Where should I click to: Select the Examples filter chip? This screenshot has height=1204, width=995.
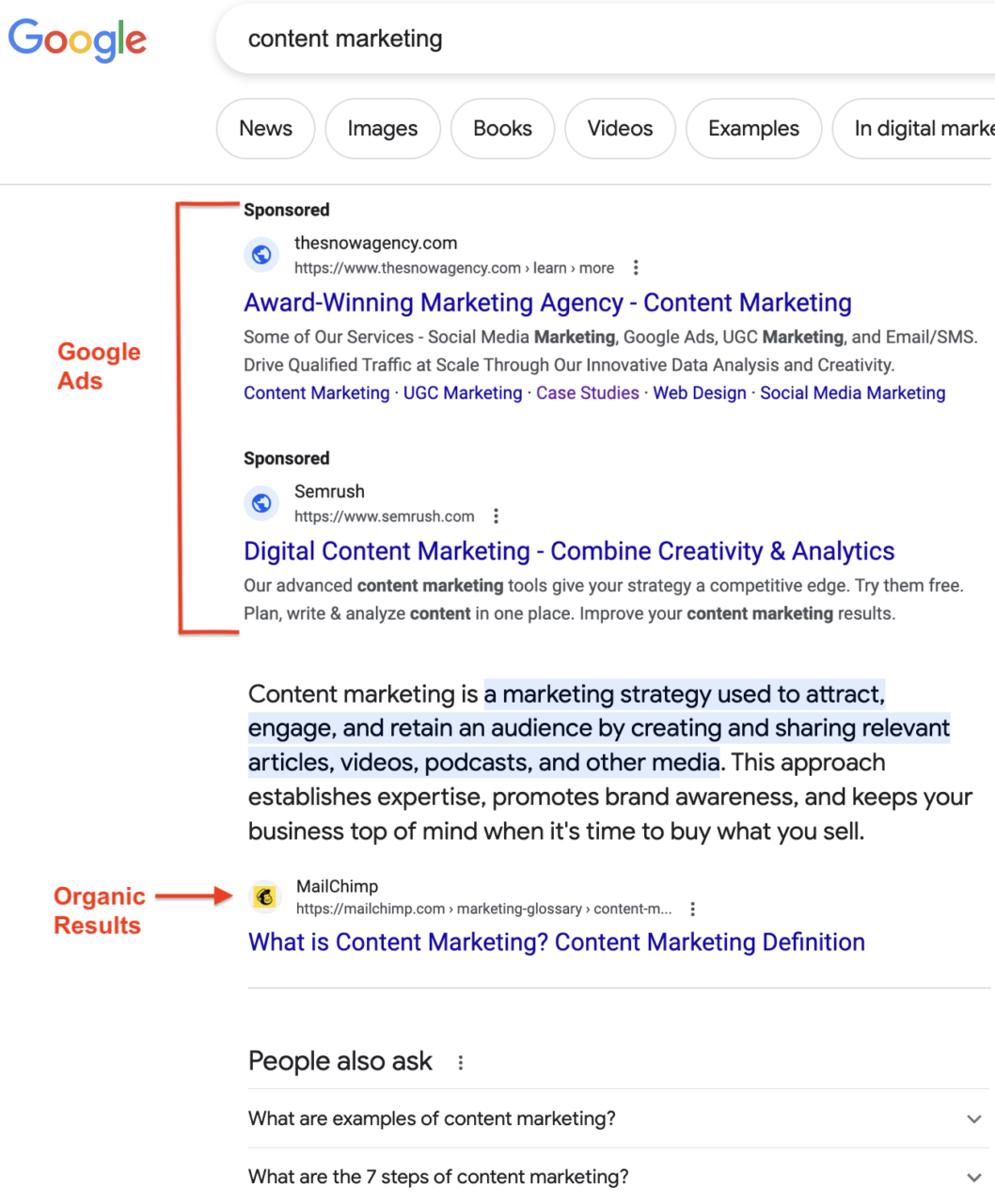point(753,129)
